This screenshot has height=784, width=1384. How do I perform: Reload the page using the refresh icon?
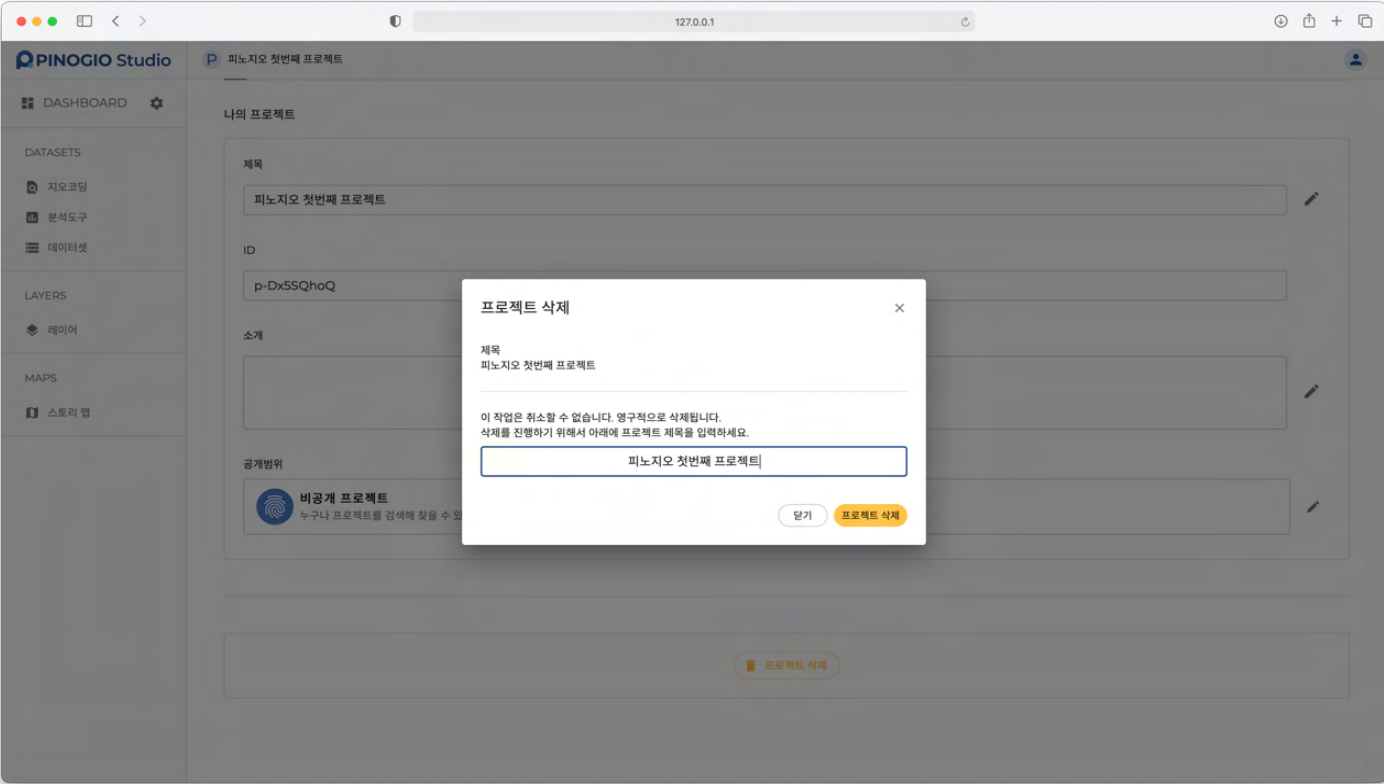point(965,22)
